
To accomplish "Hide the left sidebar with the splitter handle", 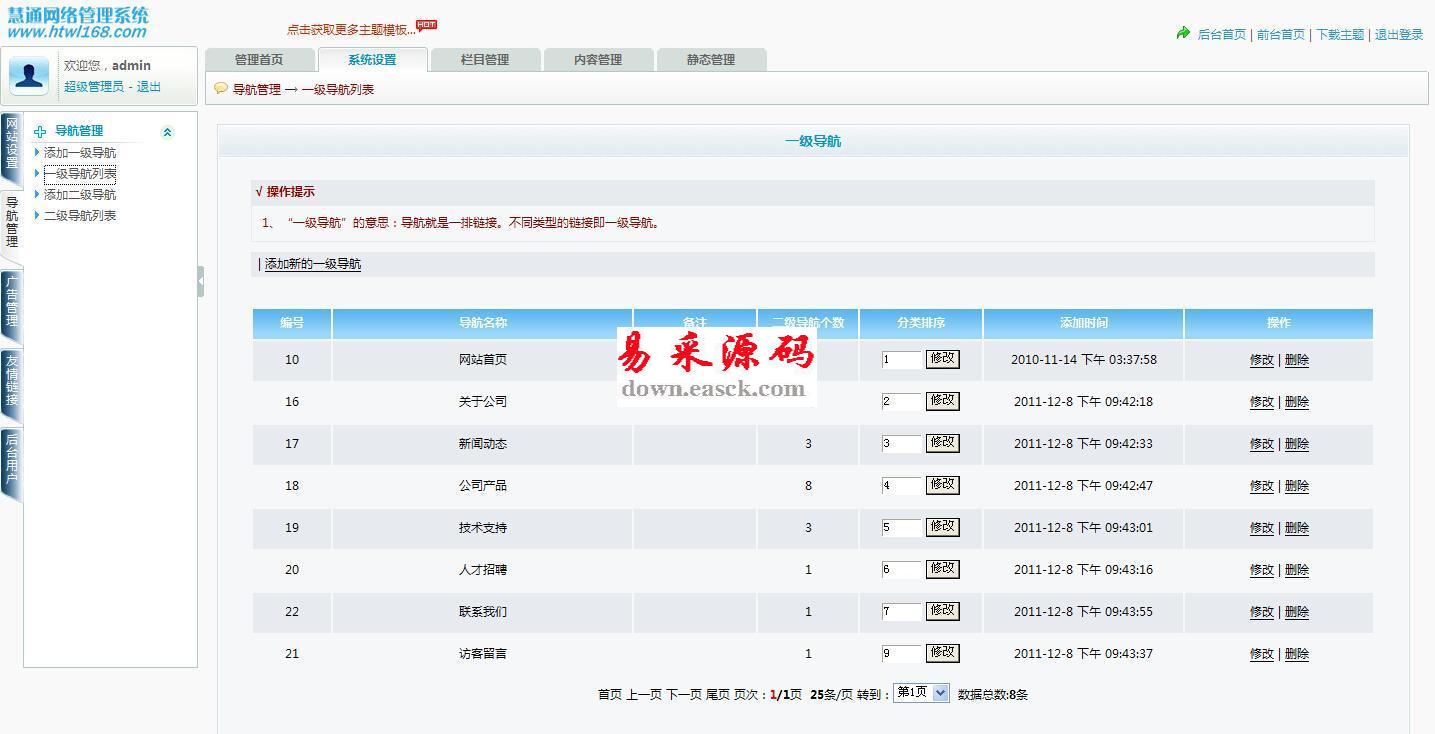I will pyautogui.click(x=201, y=282).
